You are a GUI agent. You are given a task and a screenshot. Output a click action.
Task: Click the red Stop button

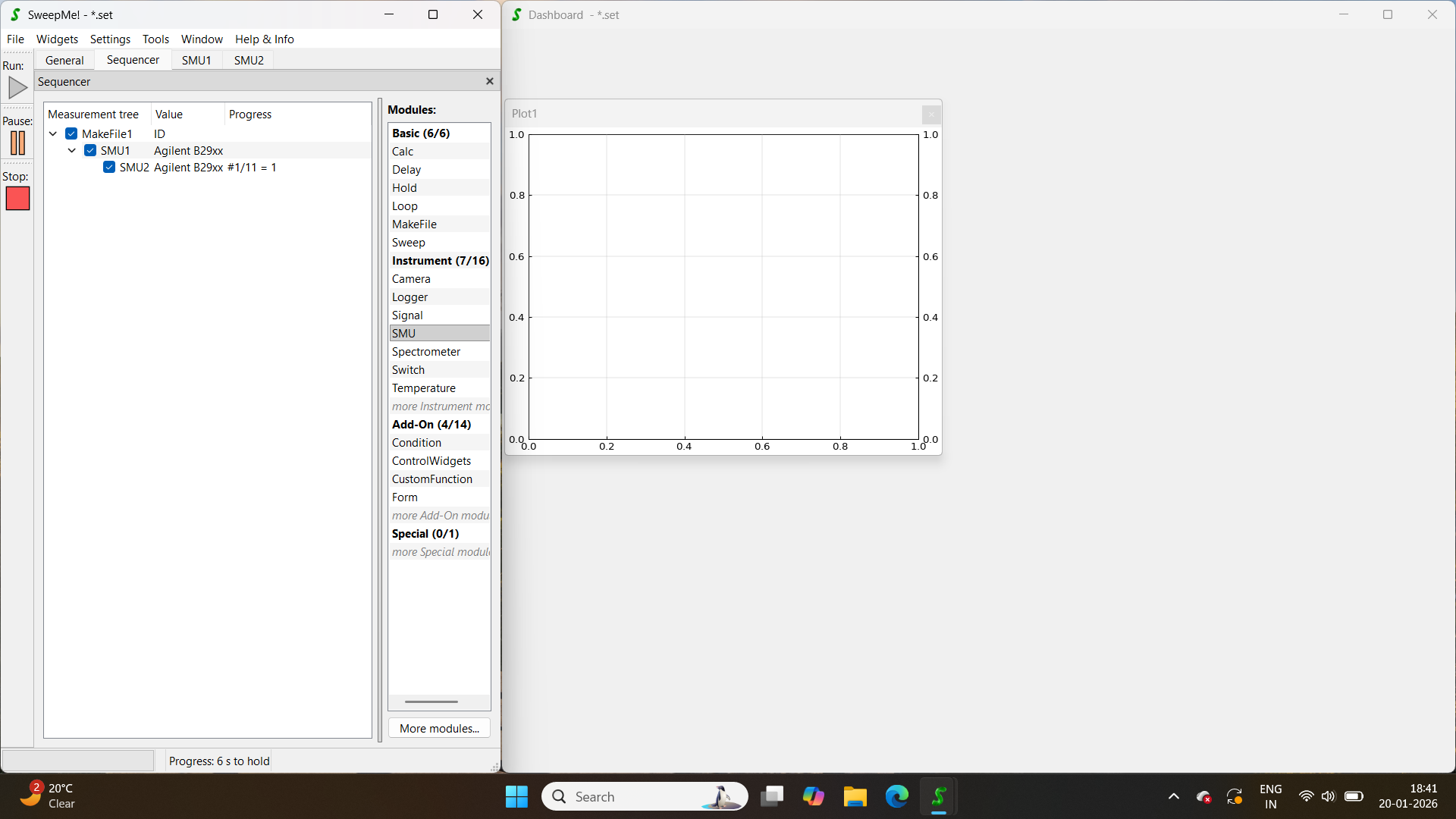[17, 199]
